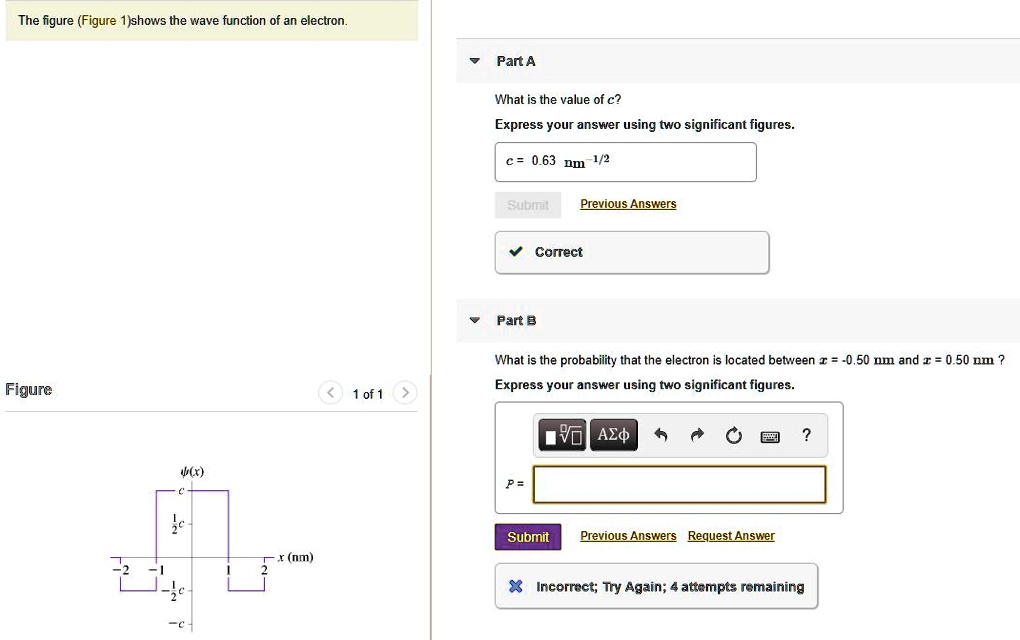Go to previous figure arrow
This screenshot has height=640, width=1020.
330,393
